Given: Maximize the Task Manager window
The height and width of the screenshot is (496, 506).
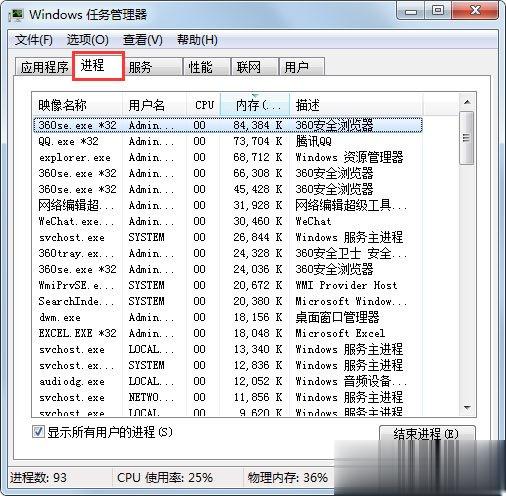Looking at the screenshot, I should click(438, 11).
